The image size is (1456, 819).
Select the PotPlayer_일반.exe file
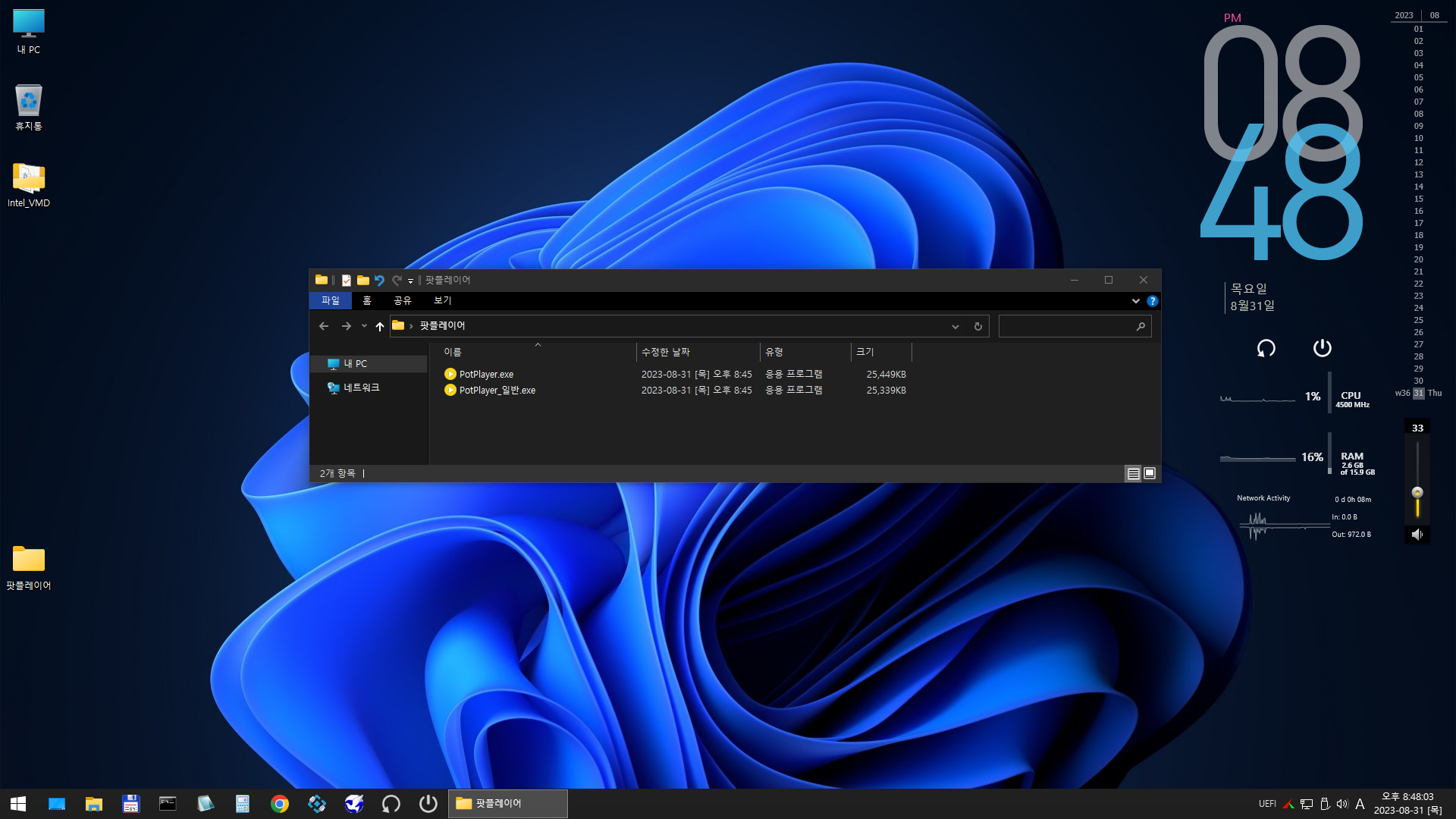(x=497, y=391)
